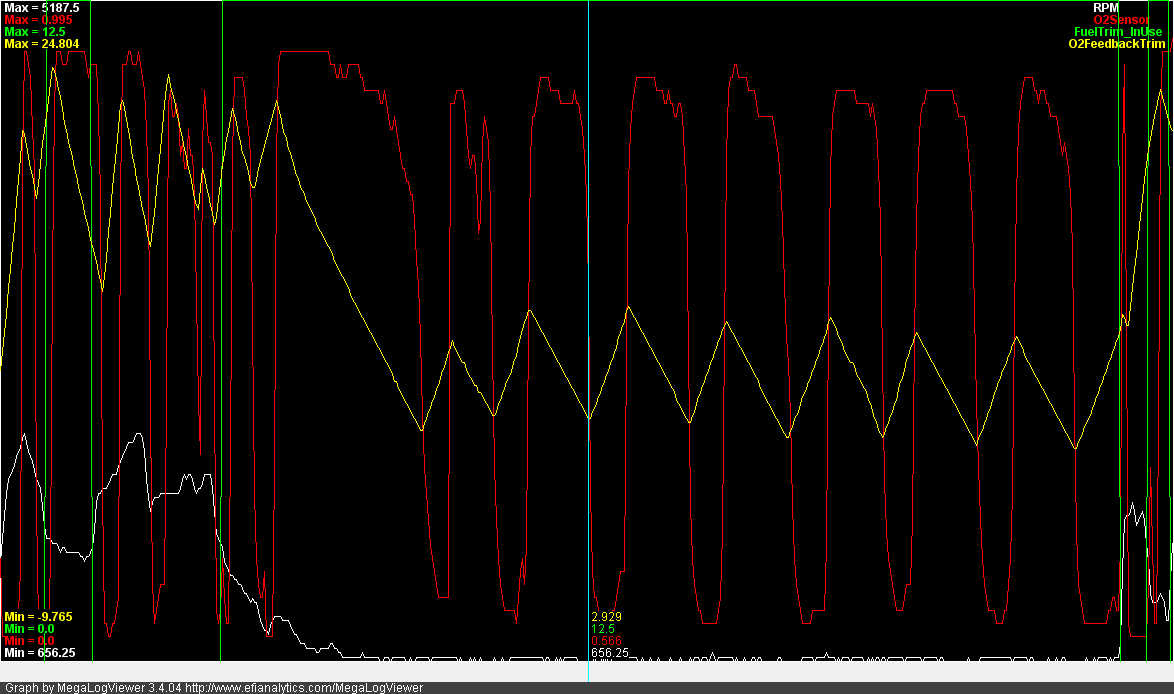Screen dimensions: 1174x694
Task: Click the red cursor value 0.566
Action: point(606,640)
